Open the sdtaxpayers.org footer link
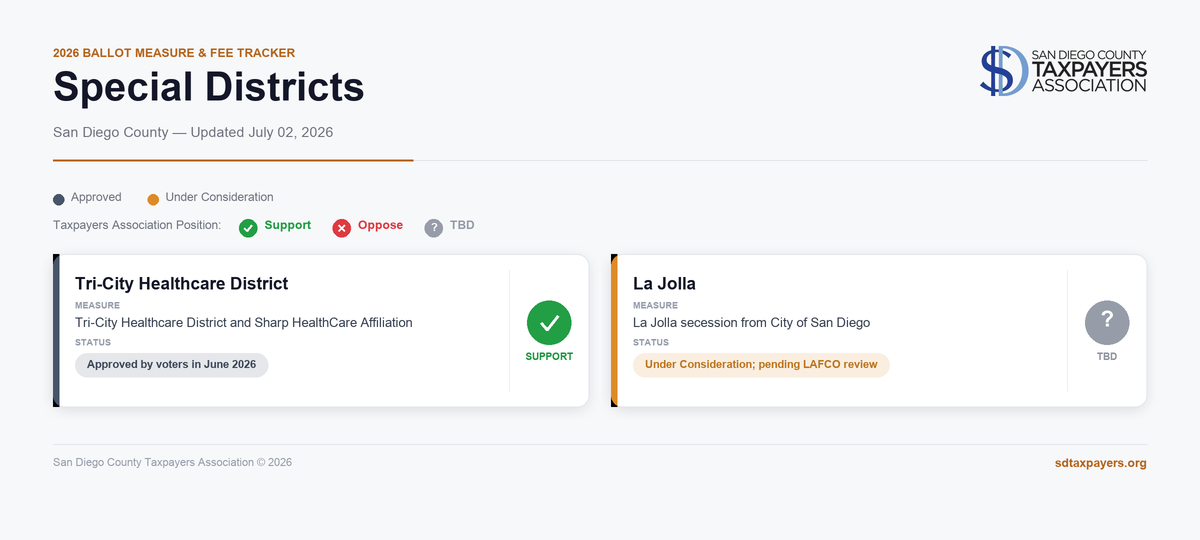The width and height of the screenshot is (1200, 540). [1101, 463]
